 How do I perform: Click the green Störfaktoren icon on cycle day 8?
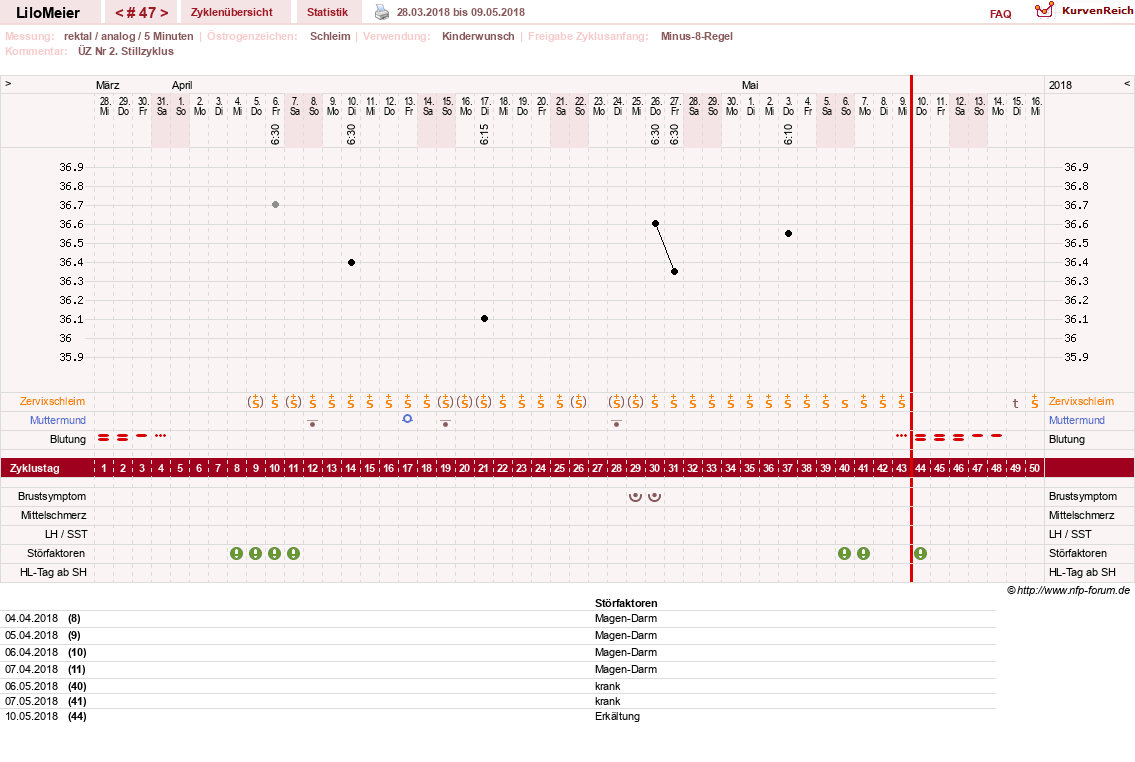(237, 554)
